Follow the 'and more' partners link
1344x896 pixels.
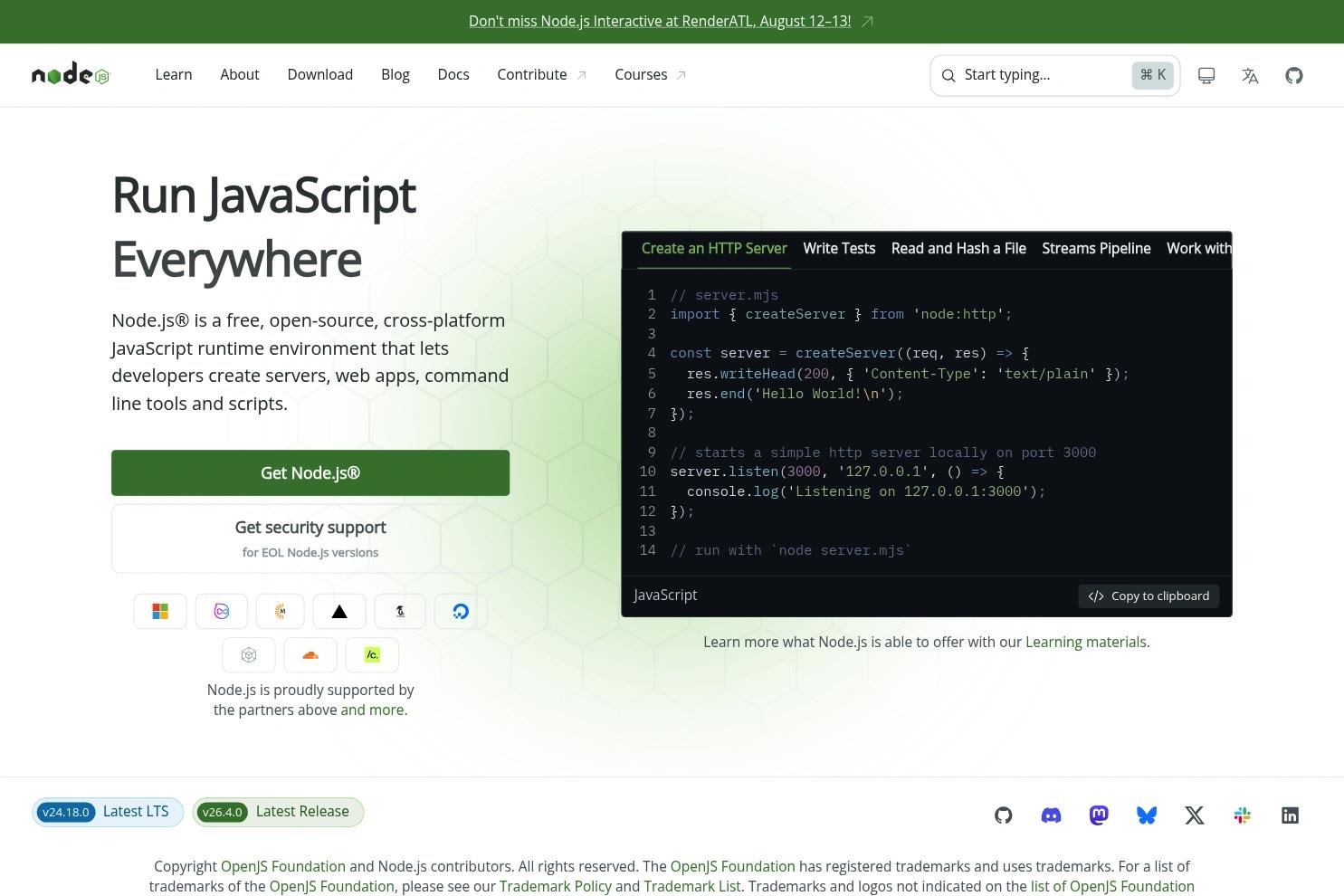(x=372, y=710)
